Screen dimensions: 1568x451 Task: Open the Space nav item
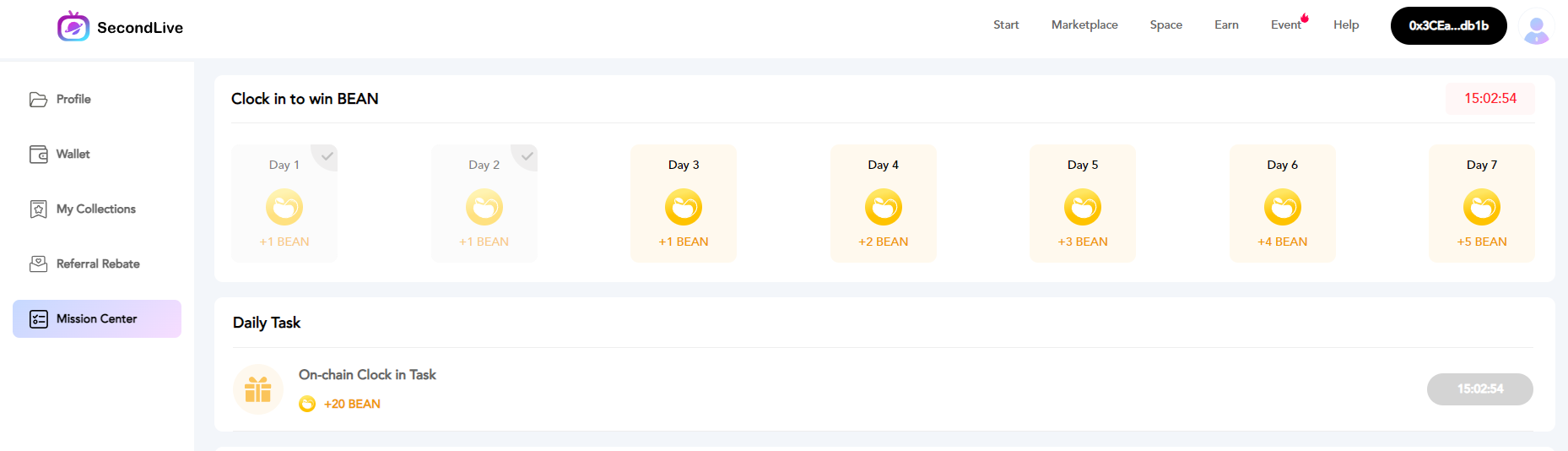coord(1165,25)
